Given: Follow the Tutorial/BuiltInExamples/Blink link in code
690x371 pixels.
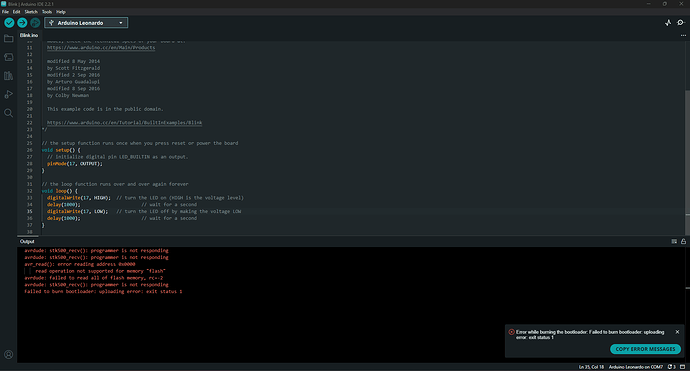Looking at the screenshot, I should point(125,123).
